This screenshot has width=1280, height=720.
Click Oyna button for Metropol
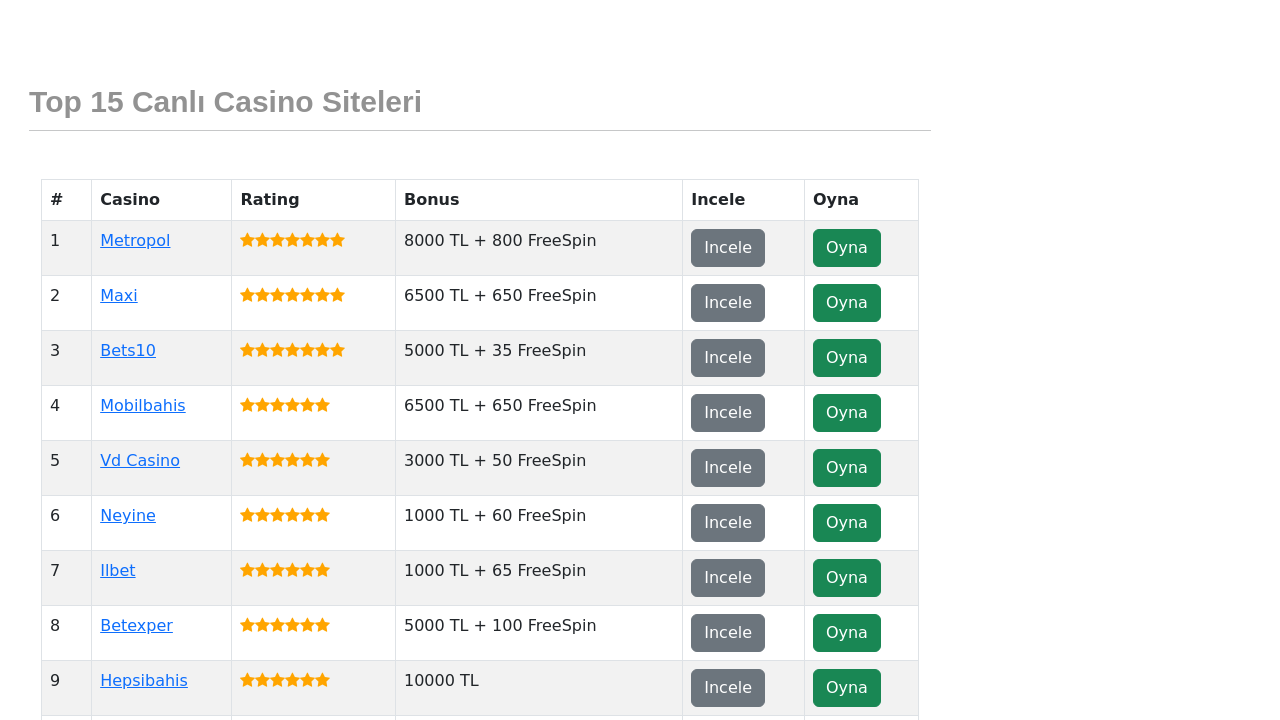[847, 248]
